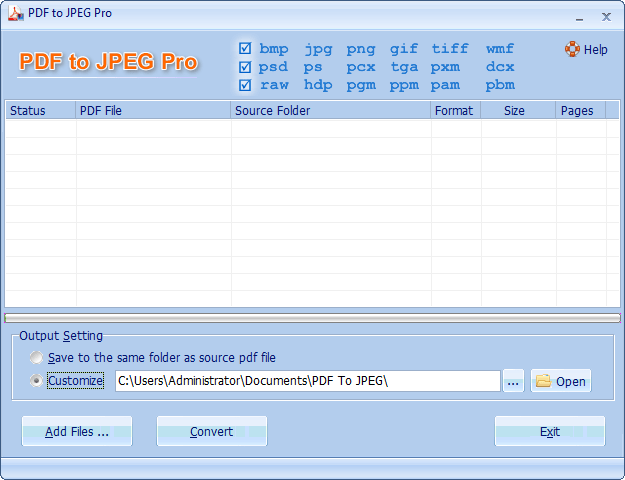Click the Help lifebuoy icon
Image resolution: width=625 pixels, height=480 pixels.
pyautogui.click(x=571, y=49)
